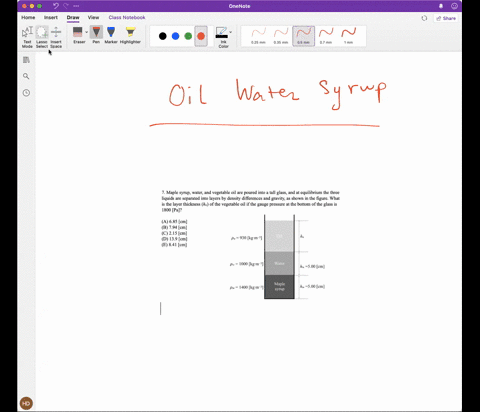Screen dimensions: 480x412
Task: Expand the Ink Color dropdown arrow
Action: [x=231, y=32]
